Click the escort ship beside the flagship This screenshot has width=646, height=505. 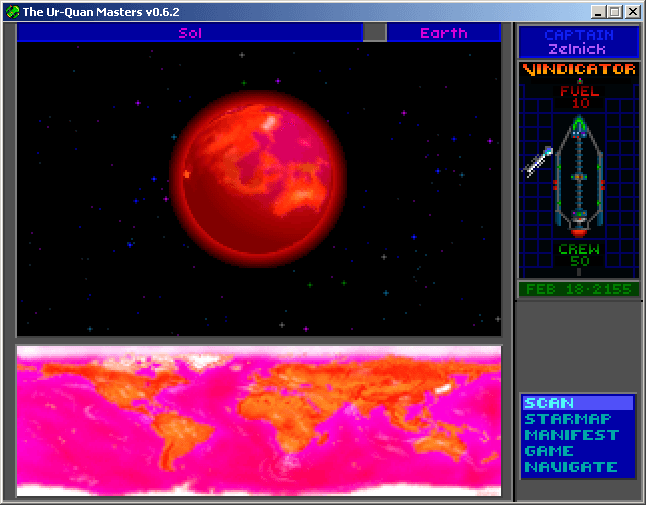[x=538, y=161]
